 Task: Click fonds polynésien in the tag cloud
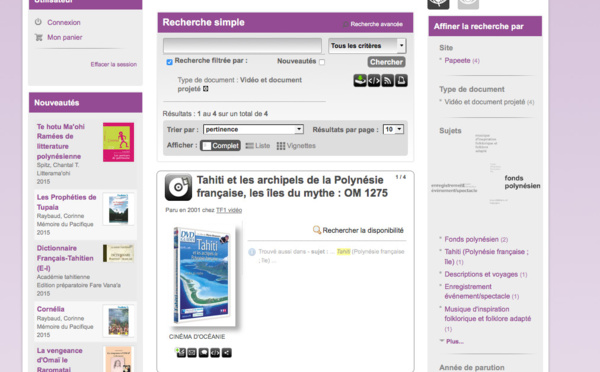click(522, 182)
